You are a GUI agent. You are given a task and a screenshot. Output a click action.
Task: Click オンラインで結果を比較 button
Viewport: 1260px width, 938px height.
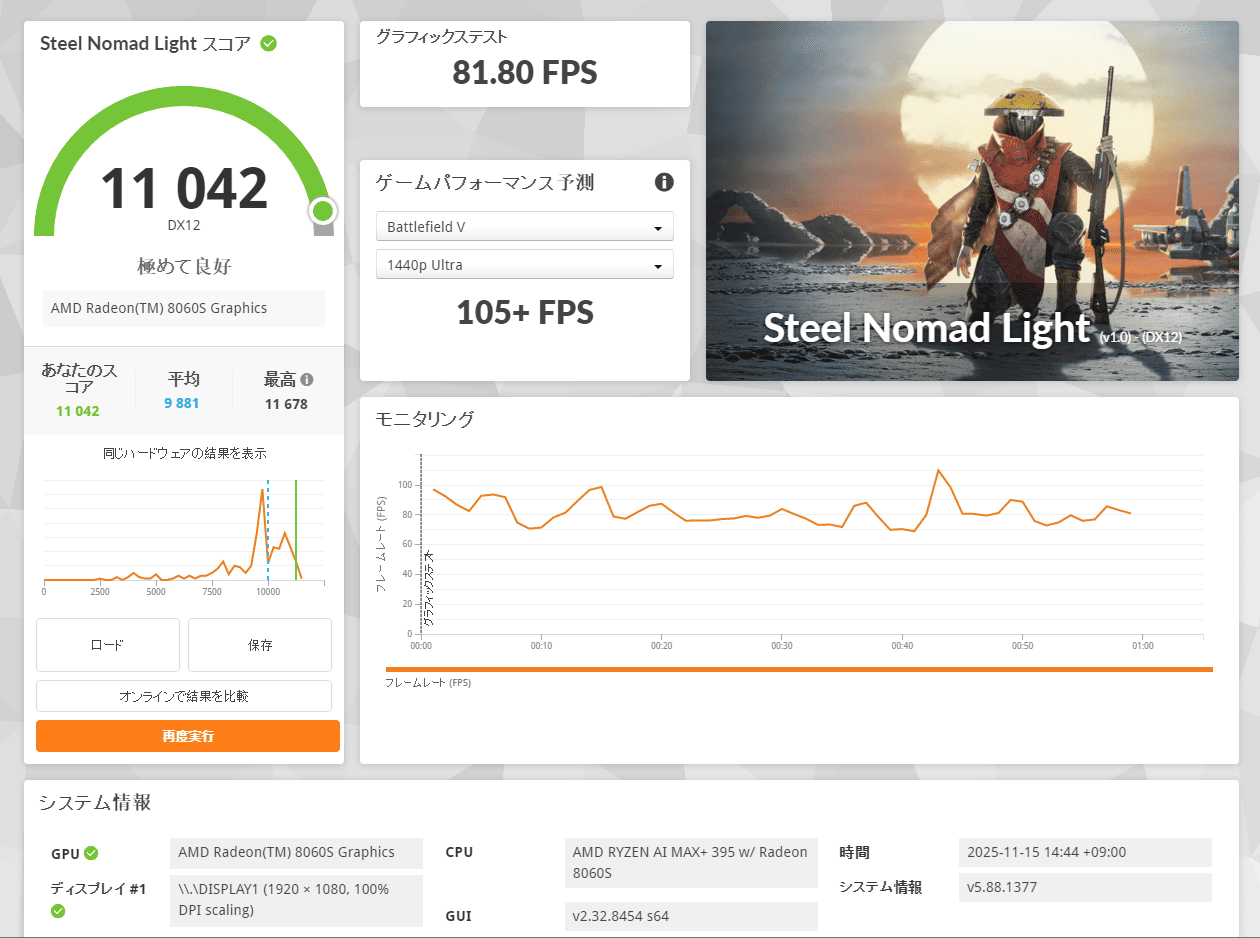184,696
